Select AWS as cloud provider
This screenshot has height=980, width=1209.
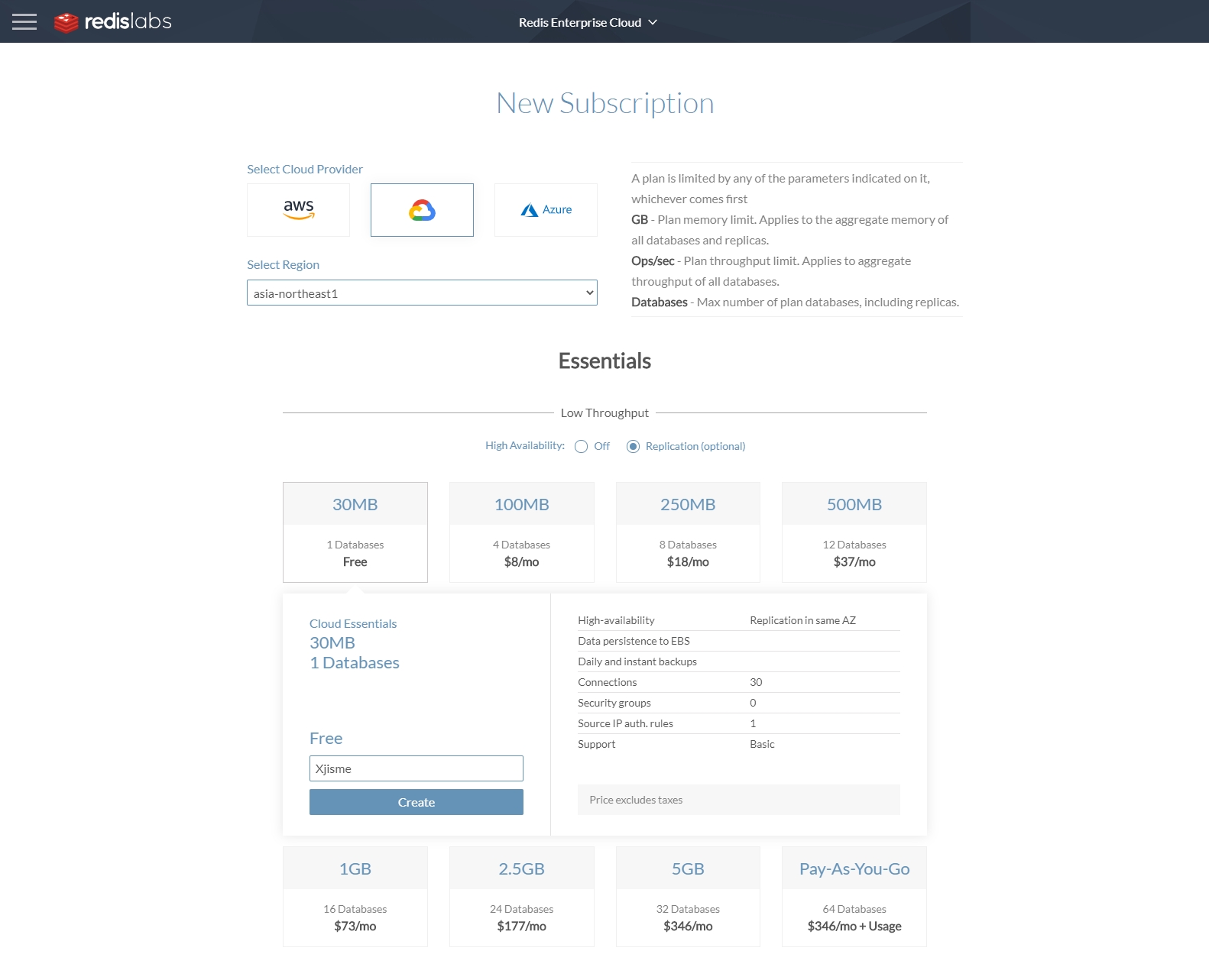298,210
